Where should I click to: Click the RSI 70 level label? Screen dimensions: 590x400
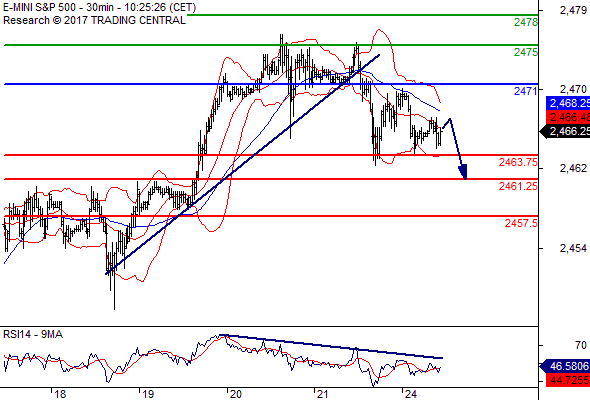pyautogui.click(x=581, y=345)
